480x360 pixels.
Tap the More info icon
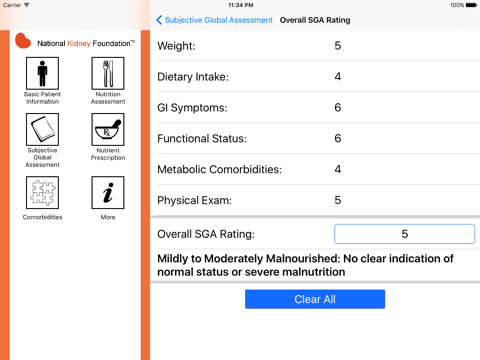[108, 193]
